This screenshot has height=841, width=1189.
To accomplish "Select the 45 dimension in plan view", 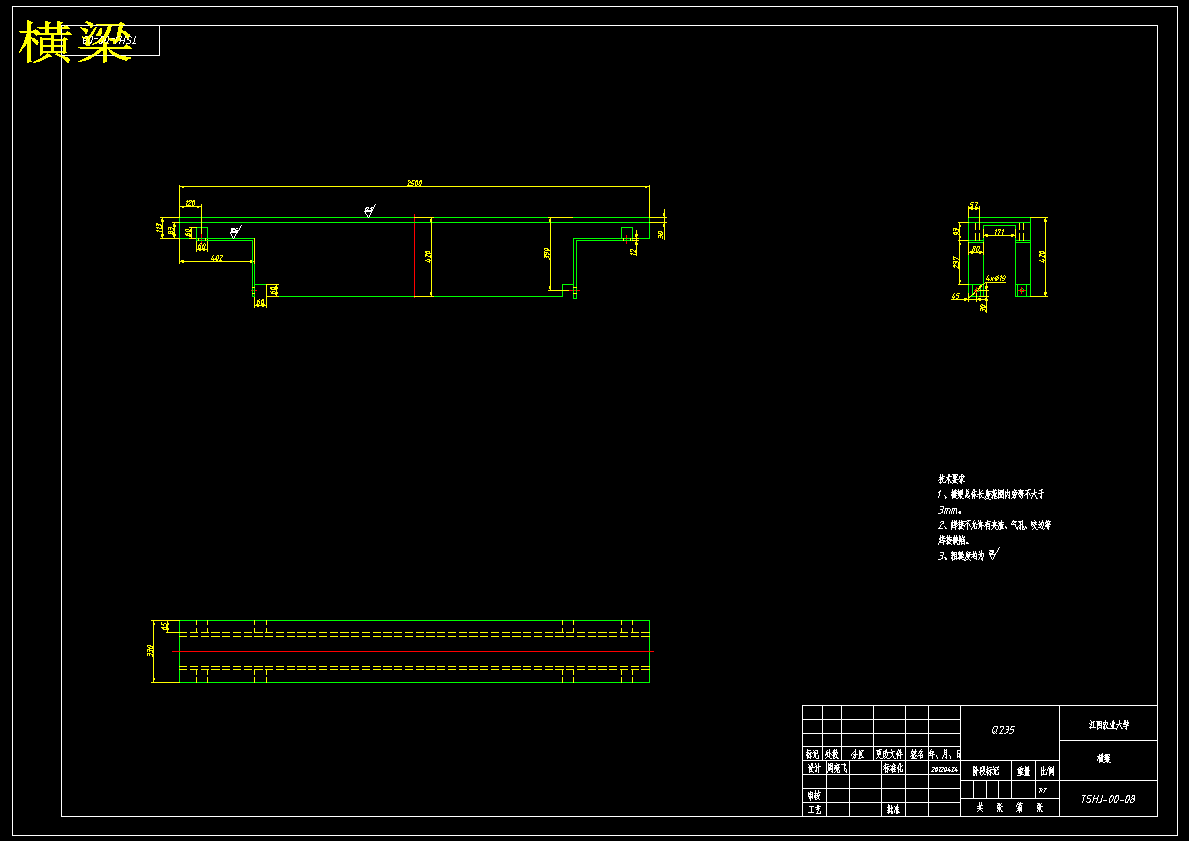I will pyautogui.click(x=165, y=626).
